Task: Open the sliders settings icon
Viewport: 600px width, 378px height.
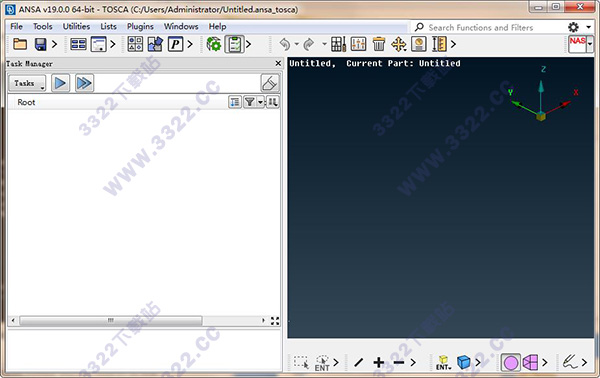Action: click(359, 44)
